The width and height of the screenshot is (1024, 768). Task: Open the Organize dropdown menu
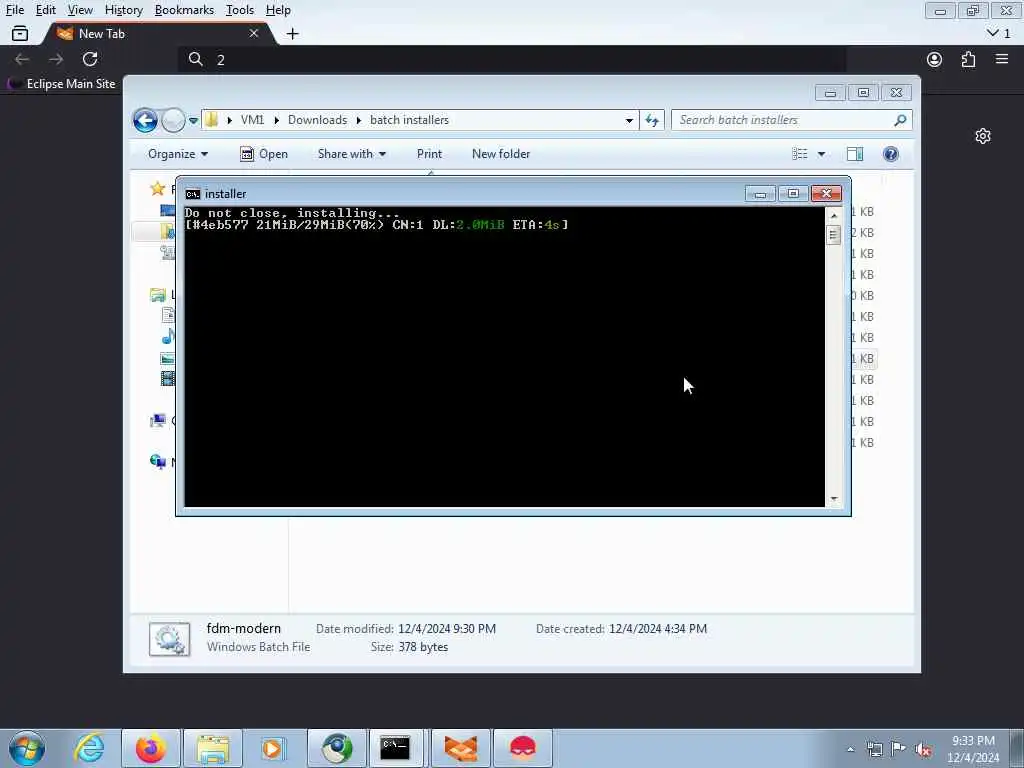coord(178,154)
